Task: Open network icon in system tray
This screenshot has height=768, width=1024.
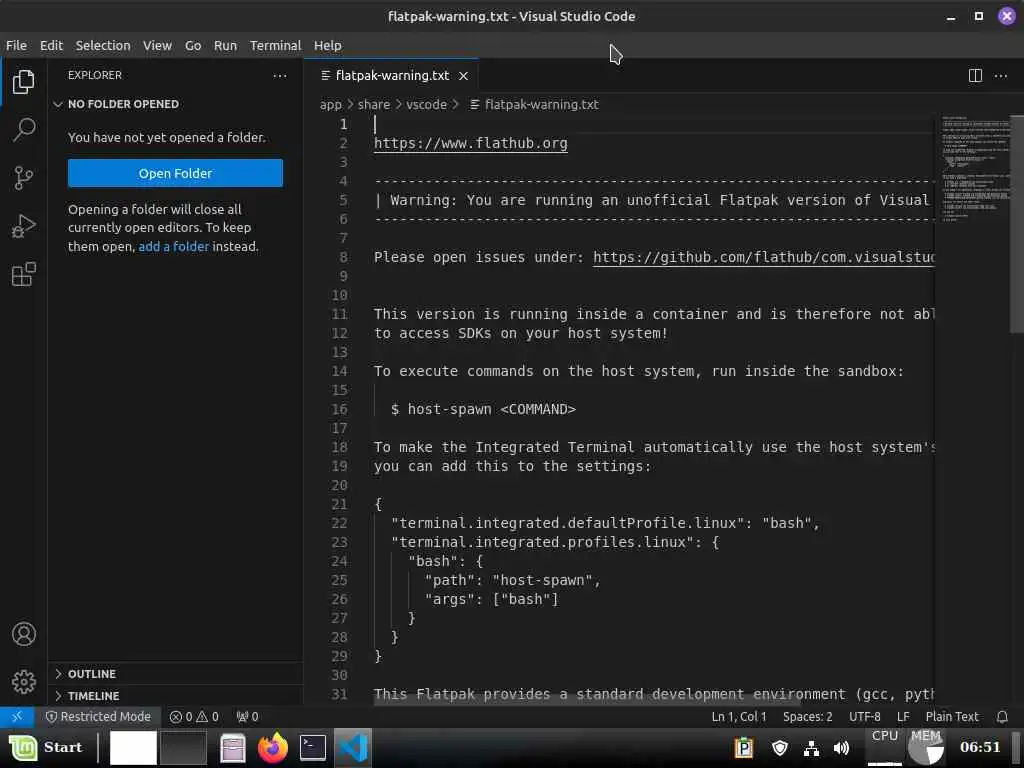Action: [811, 748]
